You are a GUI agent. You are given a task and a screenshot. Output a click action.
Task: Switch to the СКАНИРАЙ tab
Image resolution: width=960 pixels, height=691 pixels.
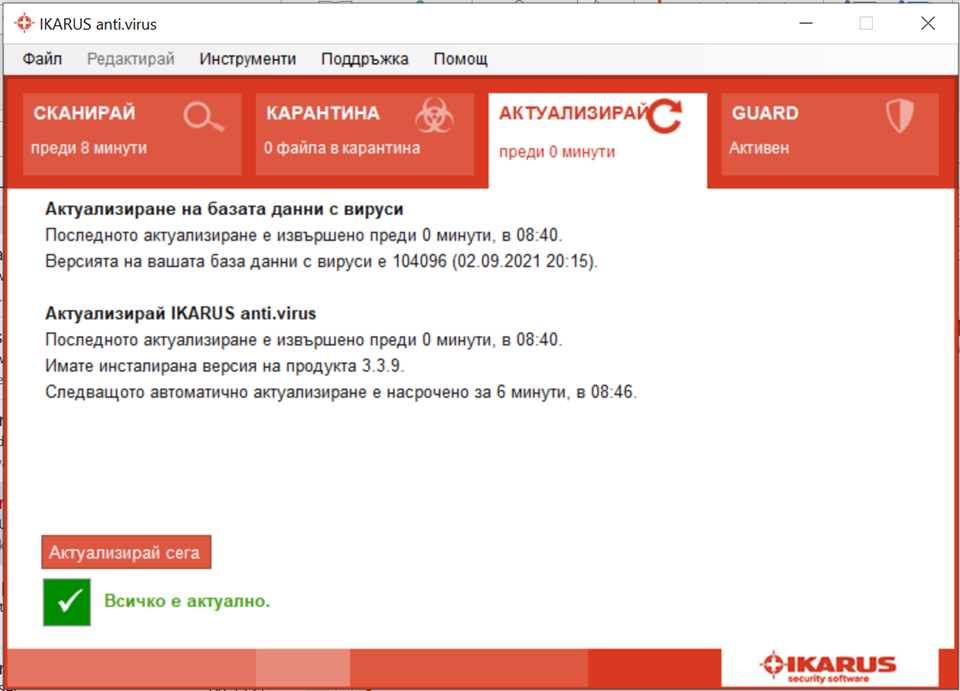(x=132, y=134)
